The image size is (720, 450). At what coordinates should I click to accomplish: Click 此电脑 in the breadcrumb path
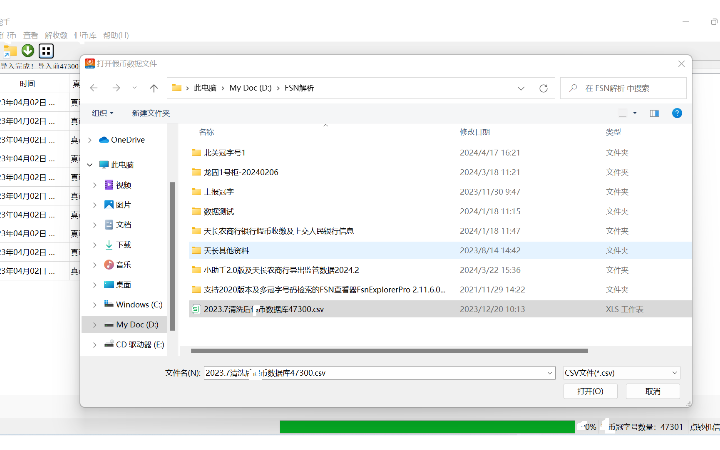click(x=204, y=88)
